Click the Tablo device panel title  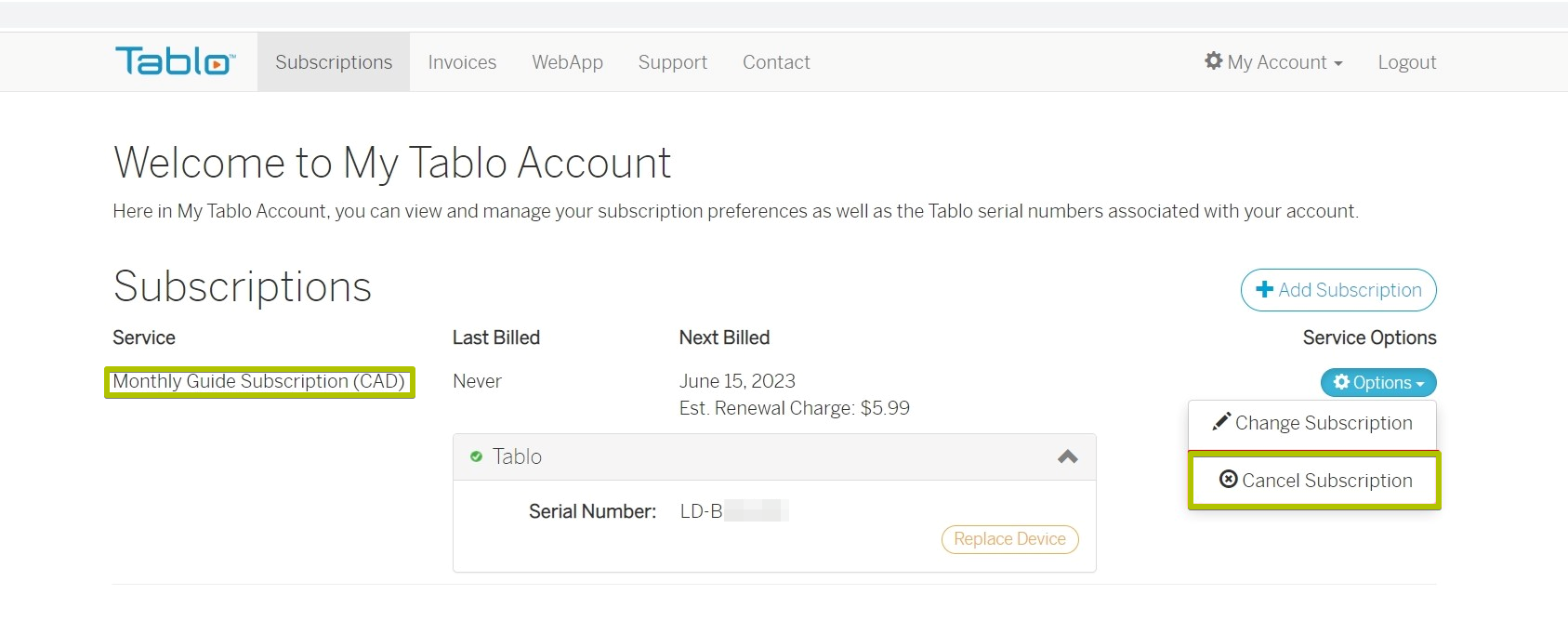517,456
